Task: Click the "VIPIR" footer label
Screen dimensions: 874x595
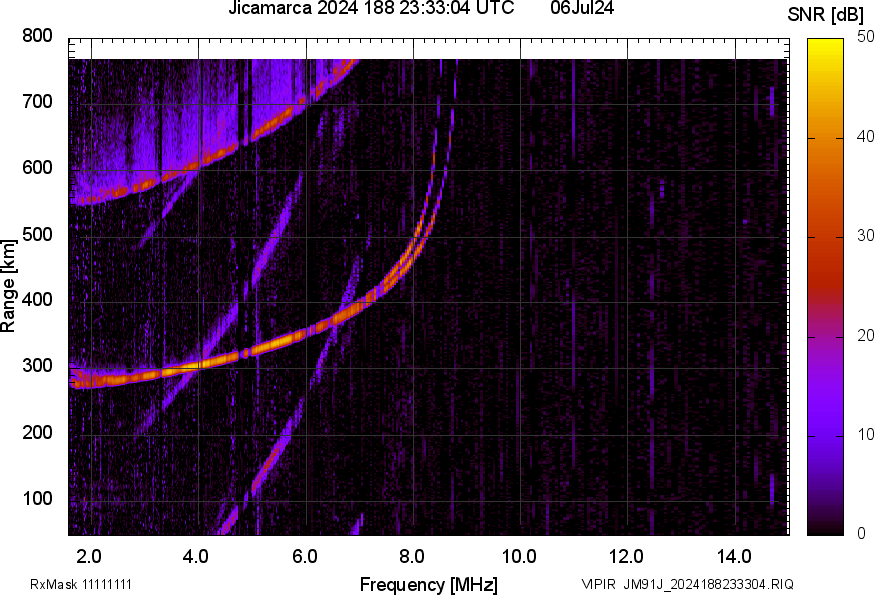Action: (x=599, y=584)
